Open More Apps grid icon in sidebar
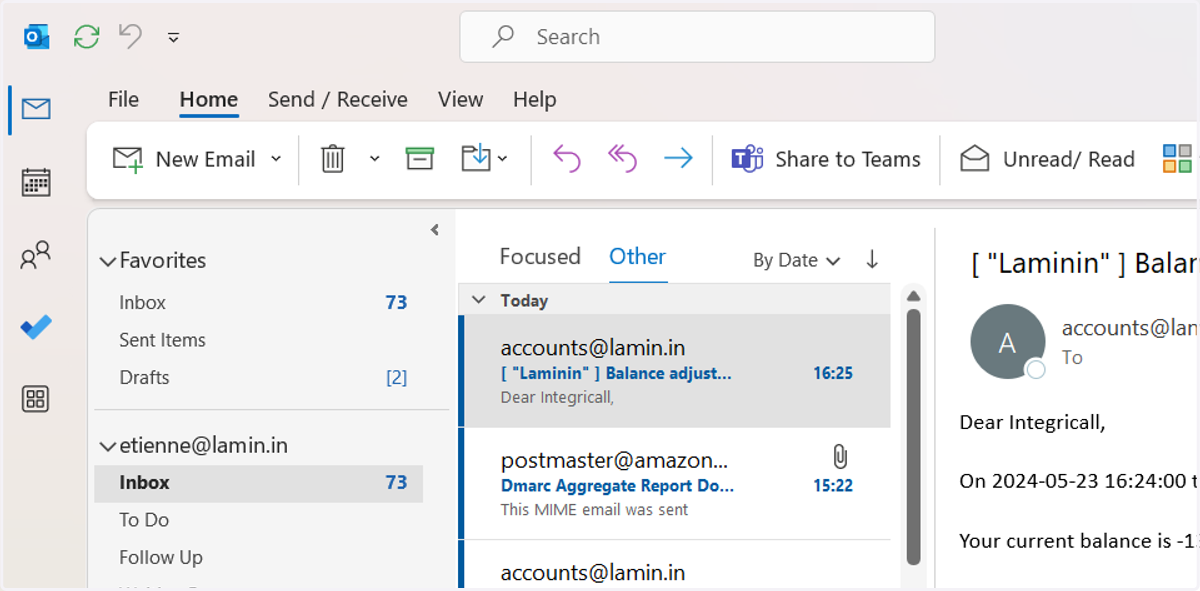1200x591 pixels. point(36,400)
